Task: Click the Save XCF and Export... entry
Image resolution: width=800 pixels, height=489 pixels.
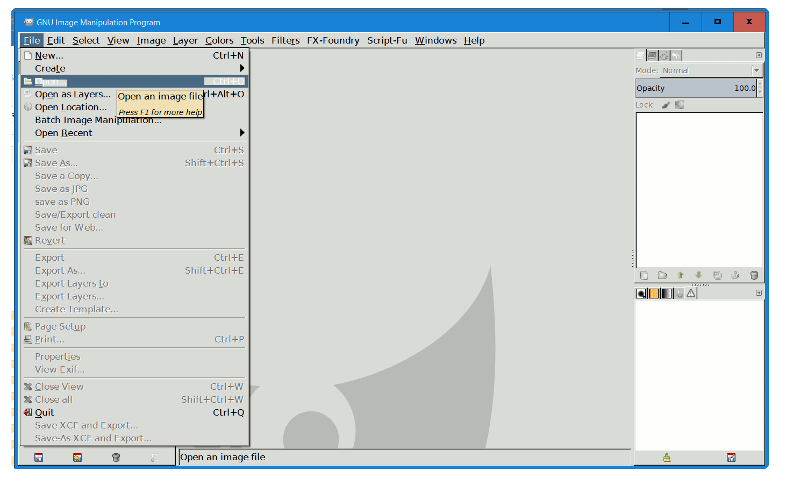Action: (135, 425)
